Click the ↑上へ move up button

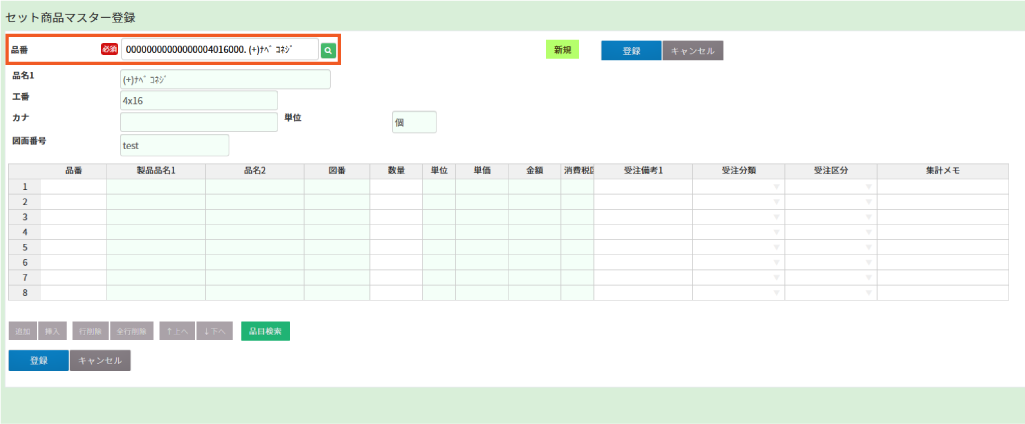point(177,331)
